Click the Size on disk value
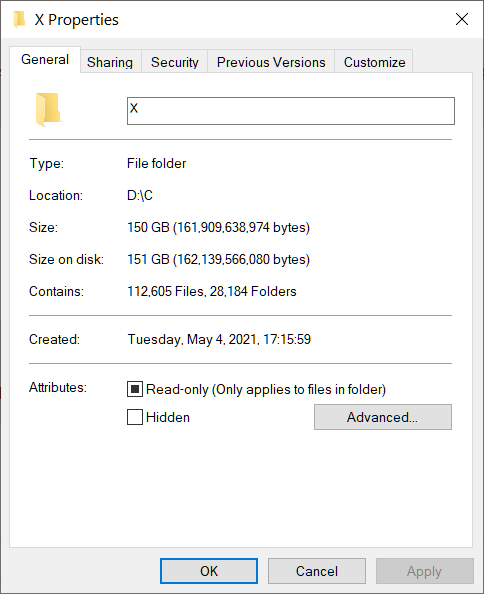 click(219, 259)
